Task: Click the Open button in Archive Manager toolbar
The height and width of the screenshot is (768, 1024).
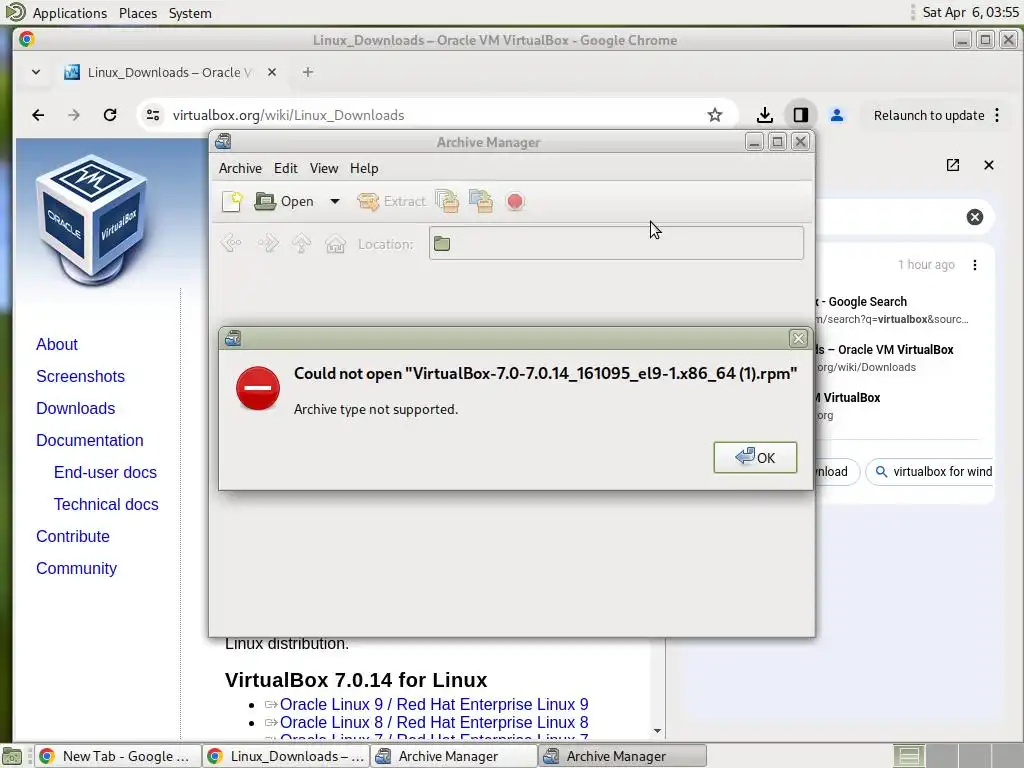Action: 284,201
